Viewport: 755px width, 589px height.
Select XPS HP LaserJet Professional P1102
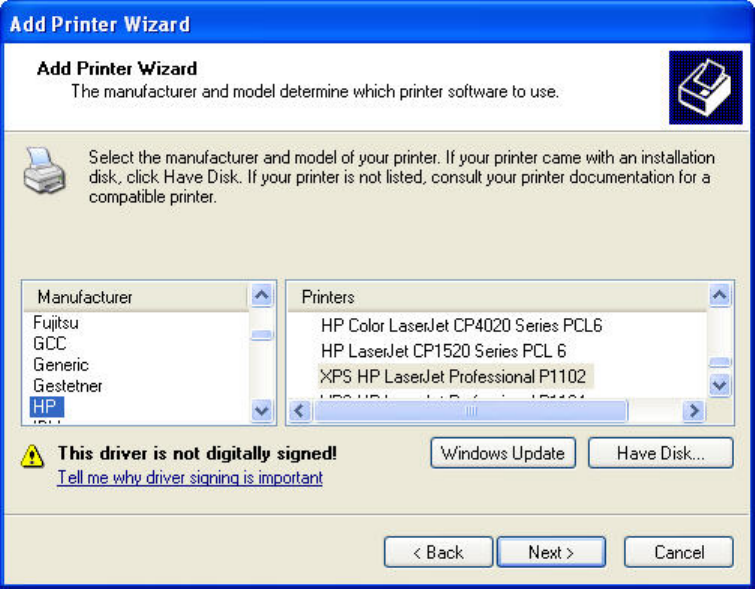coord(455,376)
